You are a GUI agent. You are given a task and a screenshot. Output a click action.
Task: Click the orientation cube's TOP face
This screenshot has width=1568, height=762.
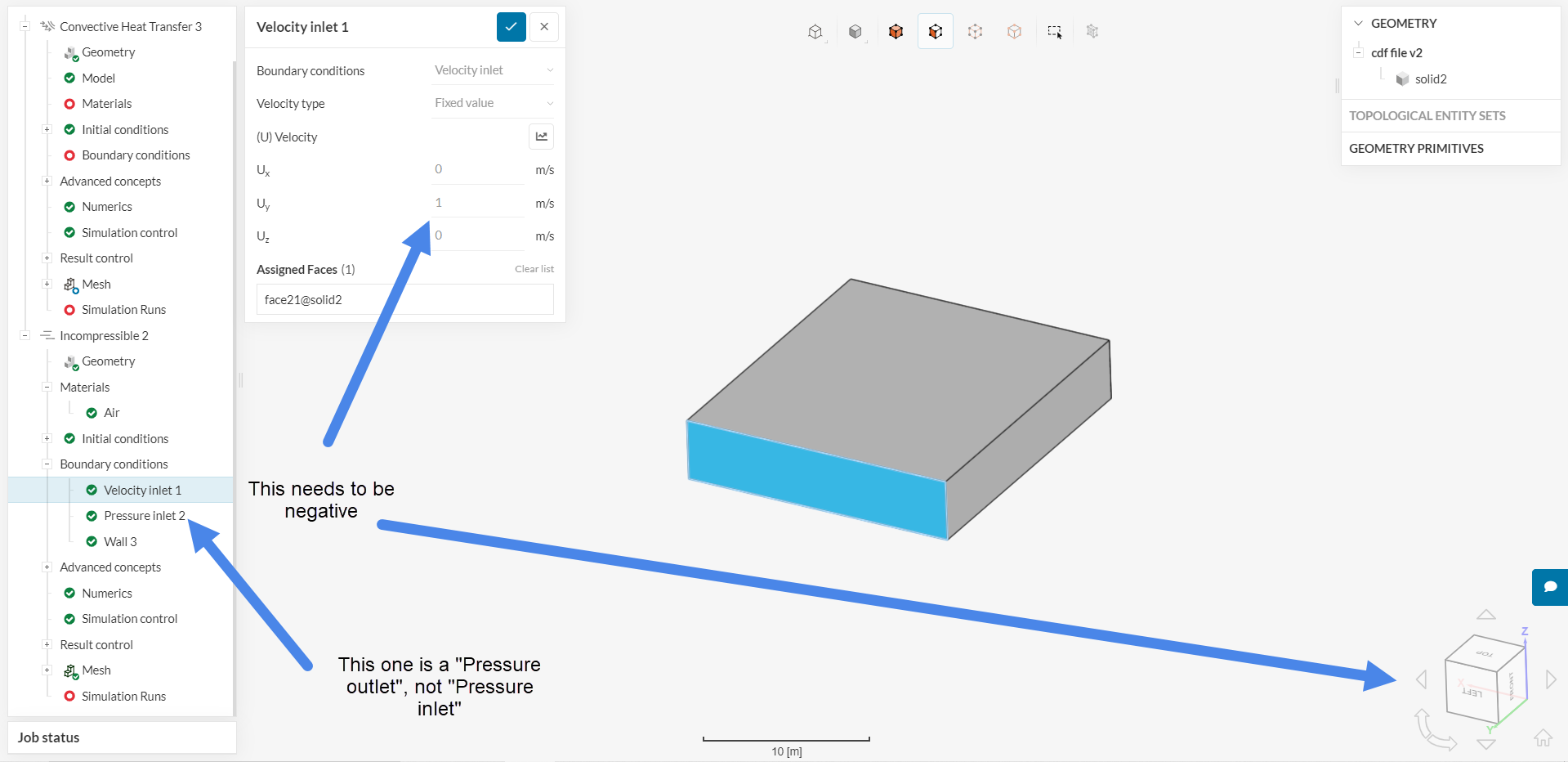coord(1485,653)
